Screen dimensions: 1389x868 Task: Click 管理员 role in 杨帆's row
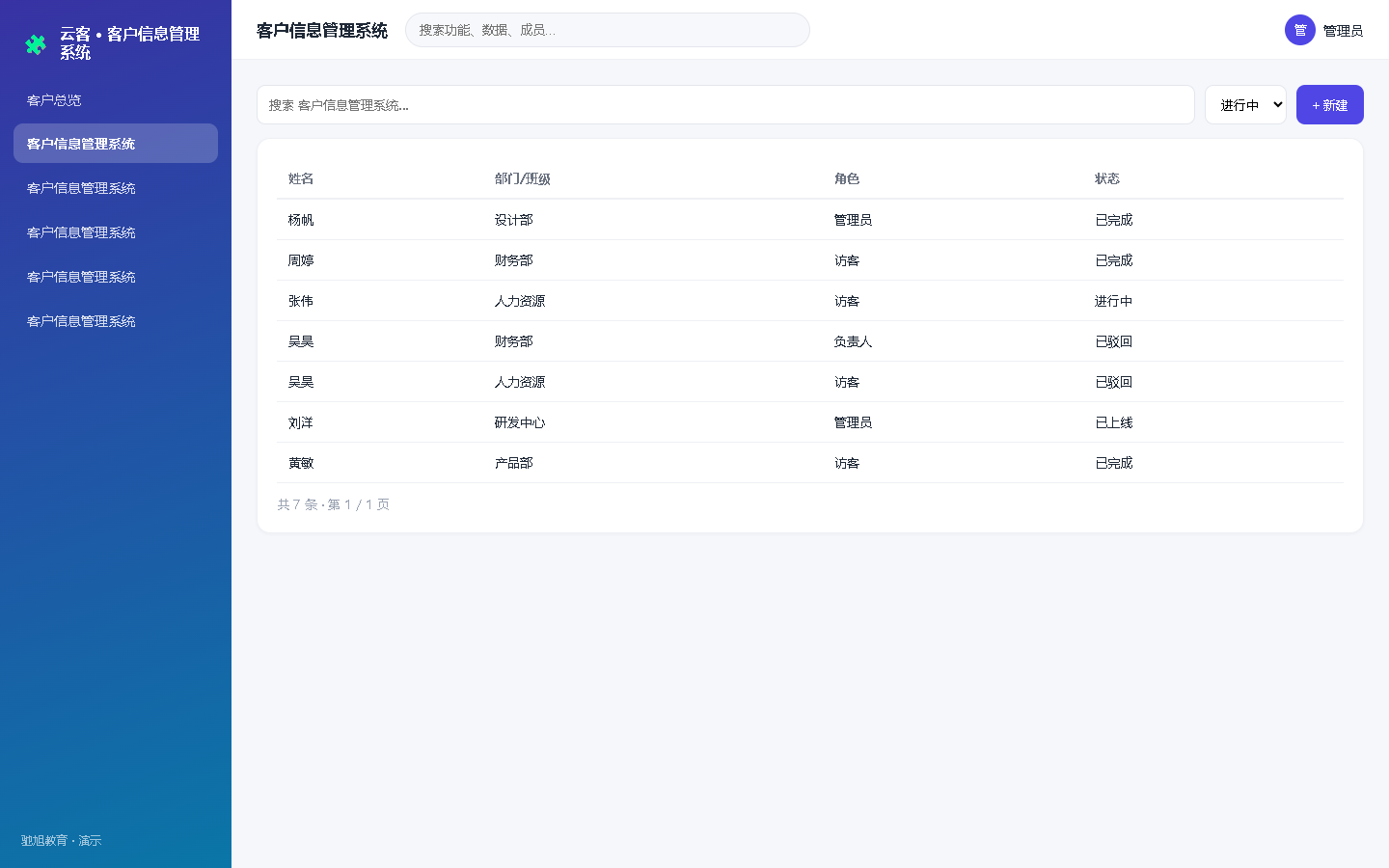(853, 220)
